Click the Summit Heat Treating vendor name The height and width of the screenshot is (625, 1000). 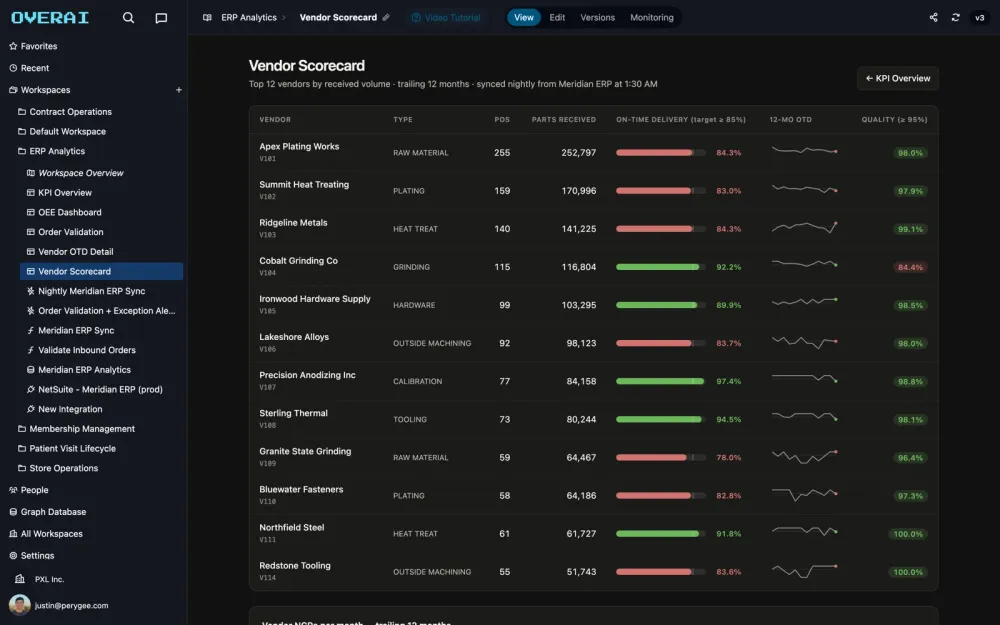click(x=304, y=184)
